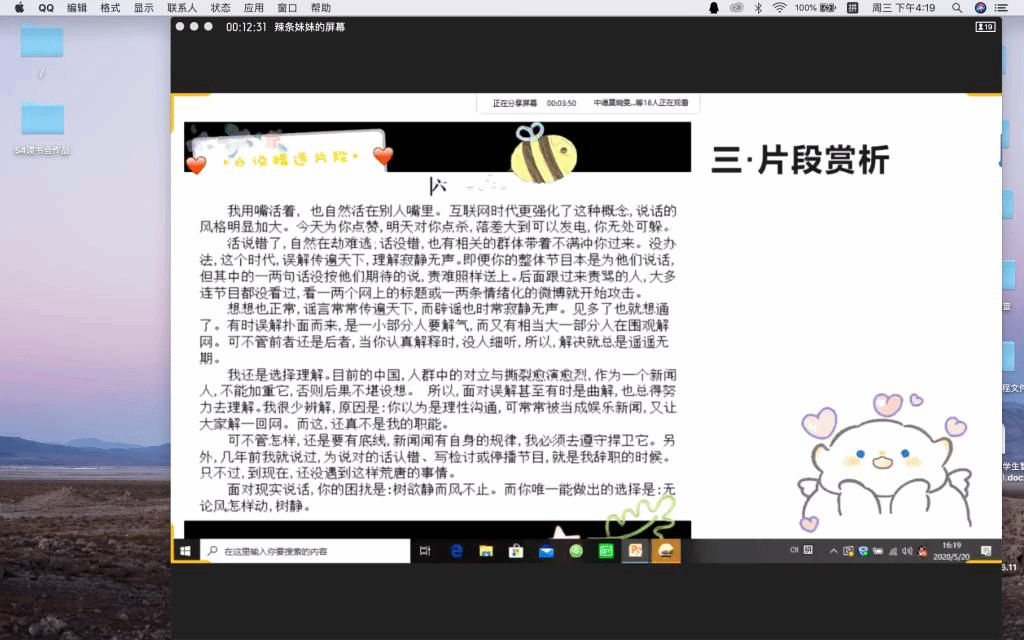Open Spotlight search magnifier

point(957,7)
